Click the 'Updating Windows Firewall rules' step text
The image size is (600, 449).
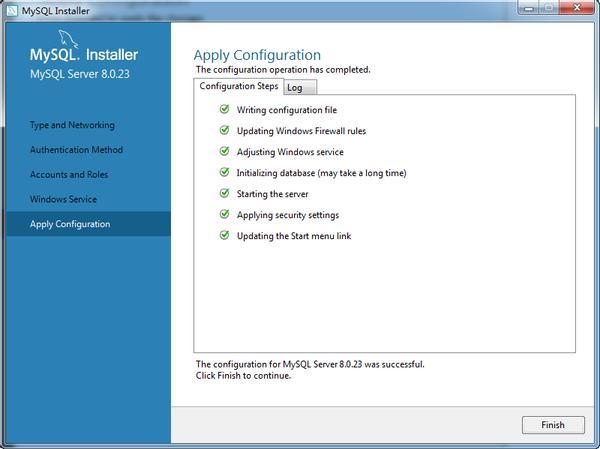(x=301, y=131)
